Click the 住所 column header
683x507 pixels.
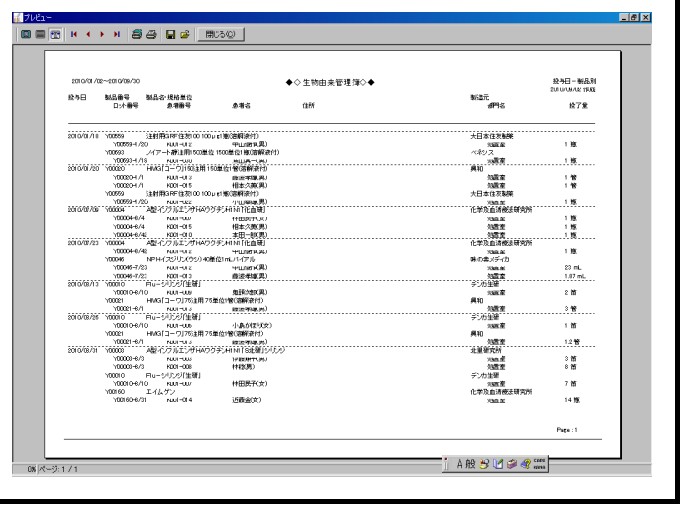point(308,105)
